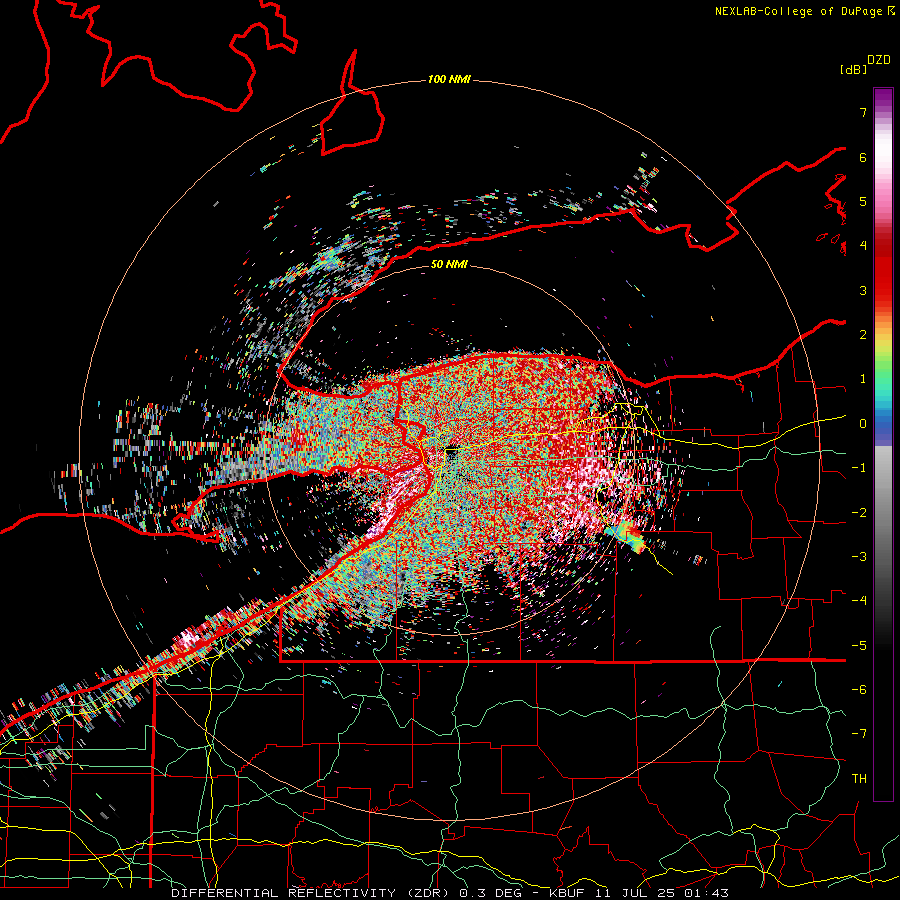Click the -5 value on color scale
The height and width of the screenshot is (900, 900).
click(x=859, y=646)
